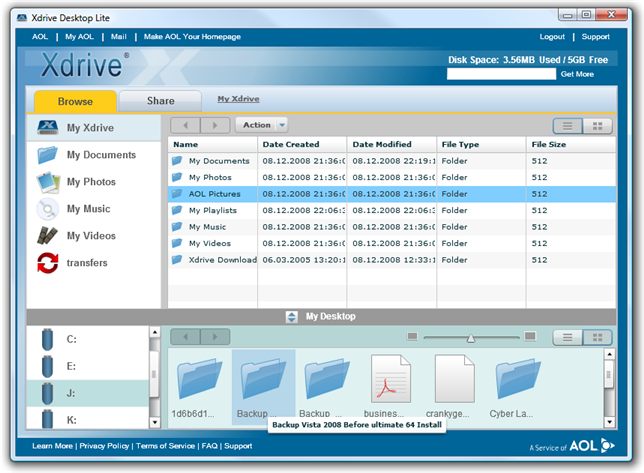
Task: Open the My Photos sidebar icon
Action: [48, 182]
